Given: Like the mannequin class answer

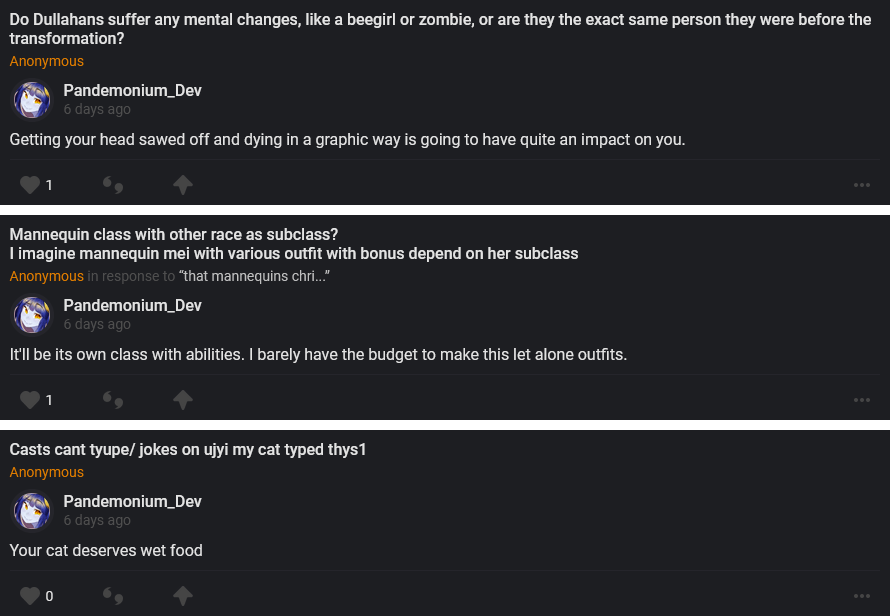Looking at the screenshot, I should [x=30, y=400].
